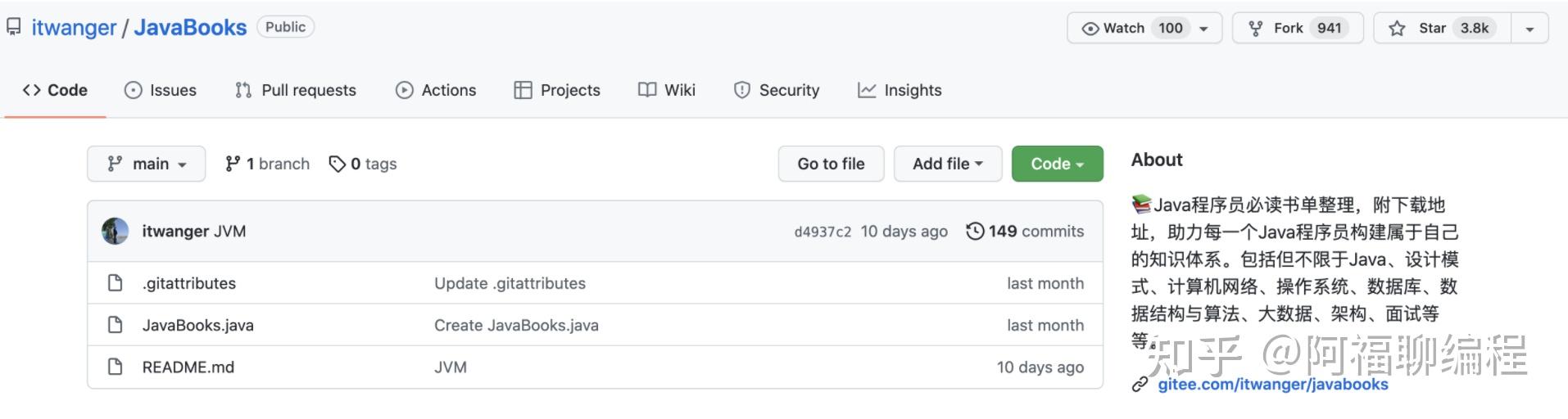The height and width of the screenshot is (419, 1568).
Task: Click the commit history clock icon
Action: point(975,232)
